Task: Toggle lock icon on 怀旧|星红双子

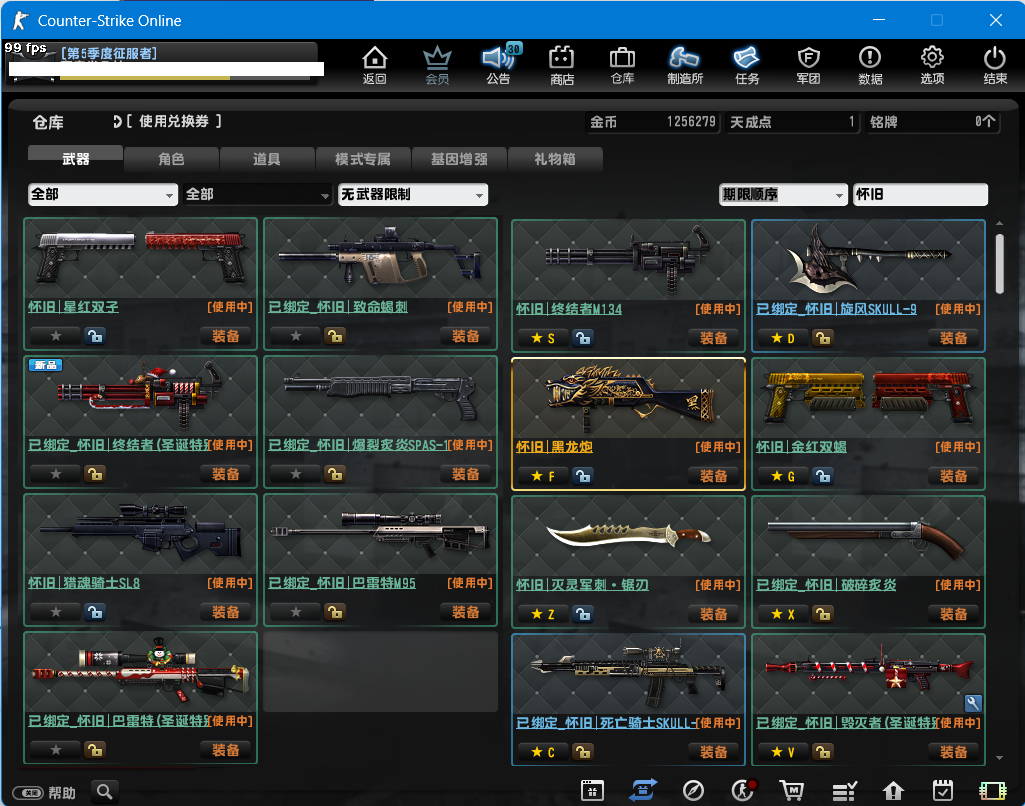Action: coord(95,336)
